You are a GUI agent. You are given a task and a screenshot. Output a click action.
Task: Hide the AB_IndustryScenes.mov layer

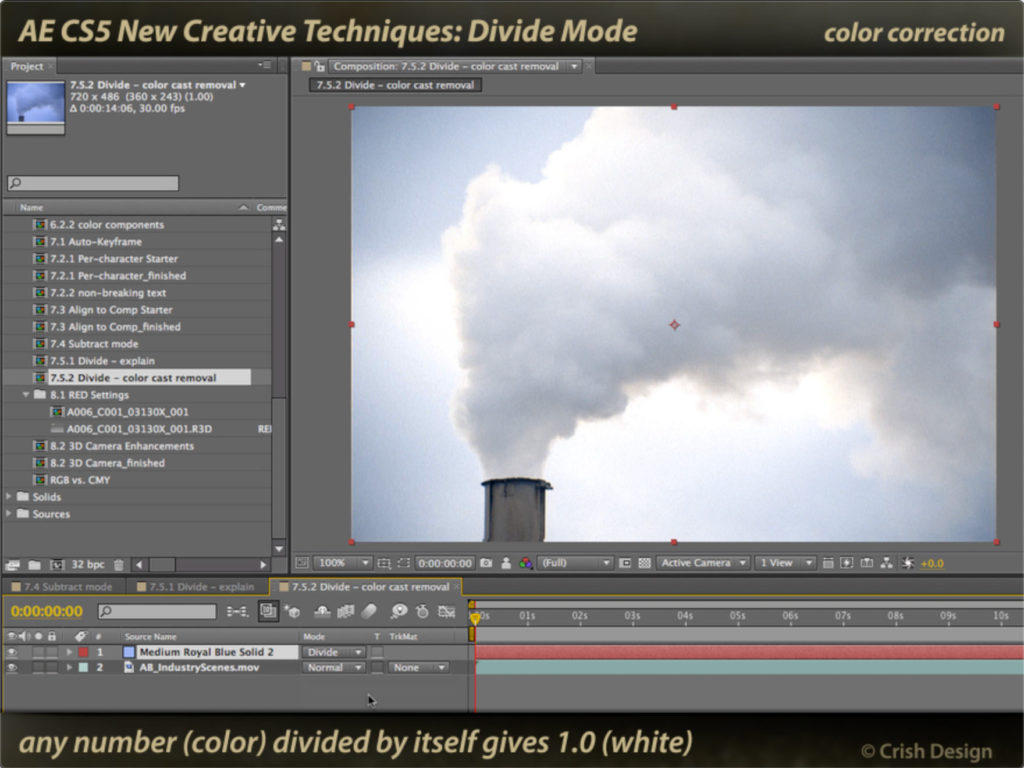click(x=12, y=667)
